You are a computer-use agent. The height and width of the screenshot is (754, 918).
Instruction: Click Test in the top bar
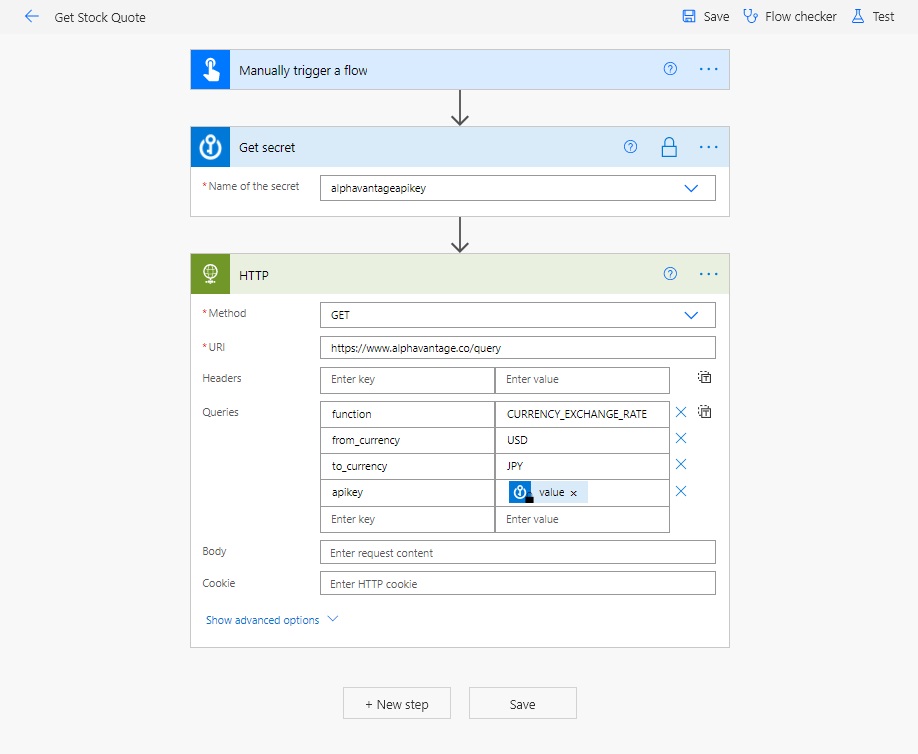coord(872,16)
